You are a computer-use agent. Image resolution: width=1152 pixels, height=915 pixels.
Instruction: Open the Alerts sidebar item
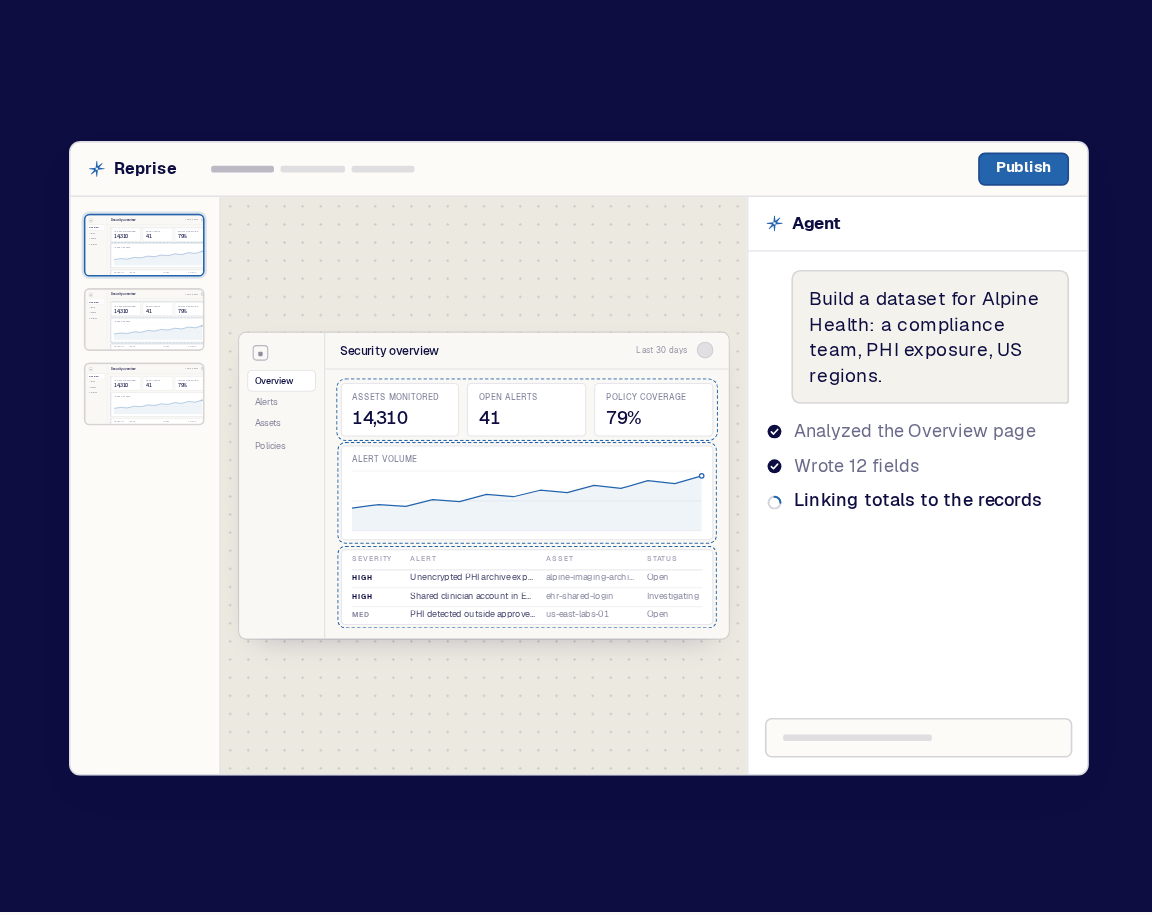coord(267,402)
